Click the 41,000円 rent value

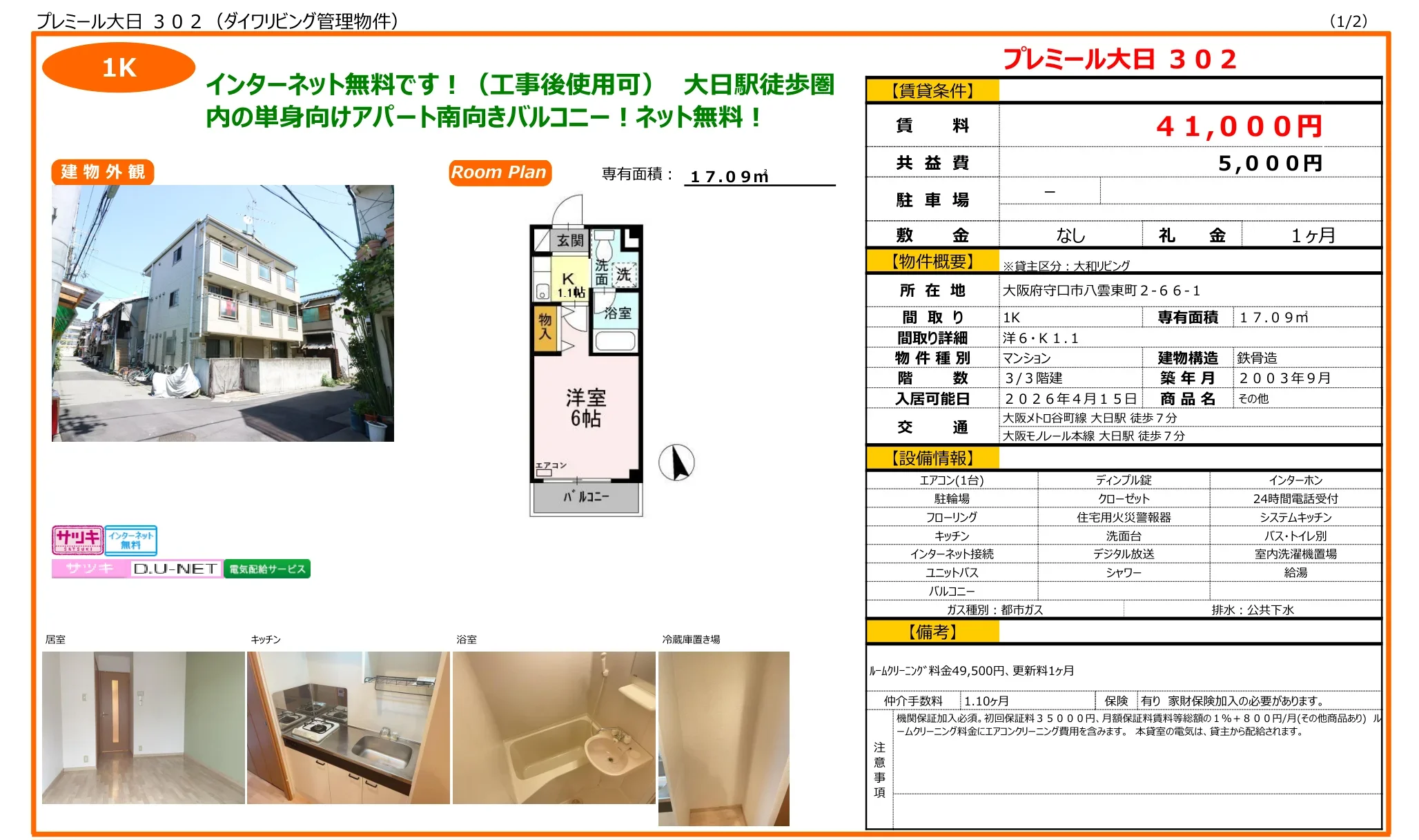coord(1239,126)
